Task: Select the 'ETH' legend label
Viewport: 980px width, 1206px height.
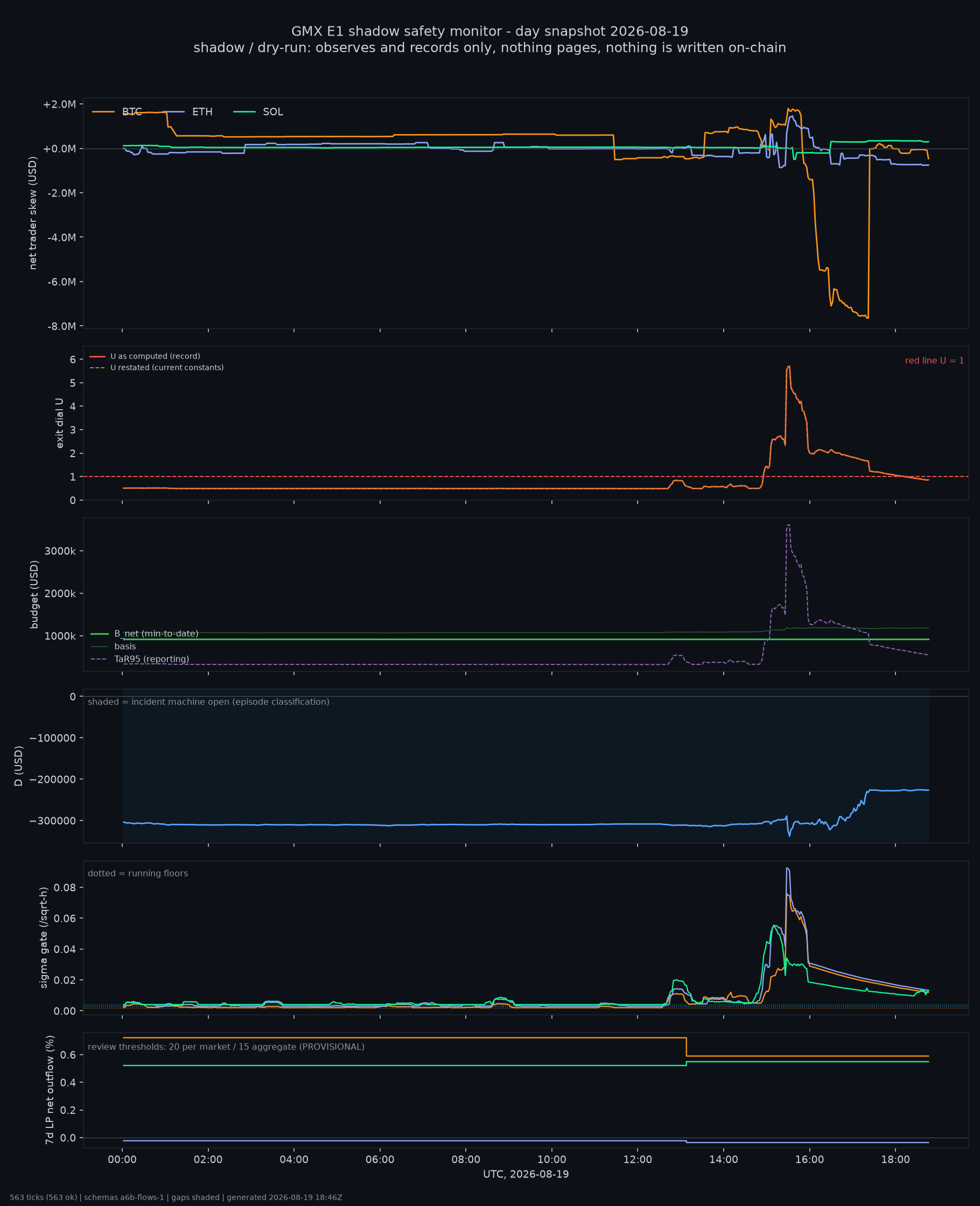Action: click(202, 112)
